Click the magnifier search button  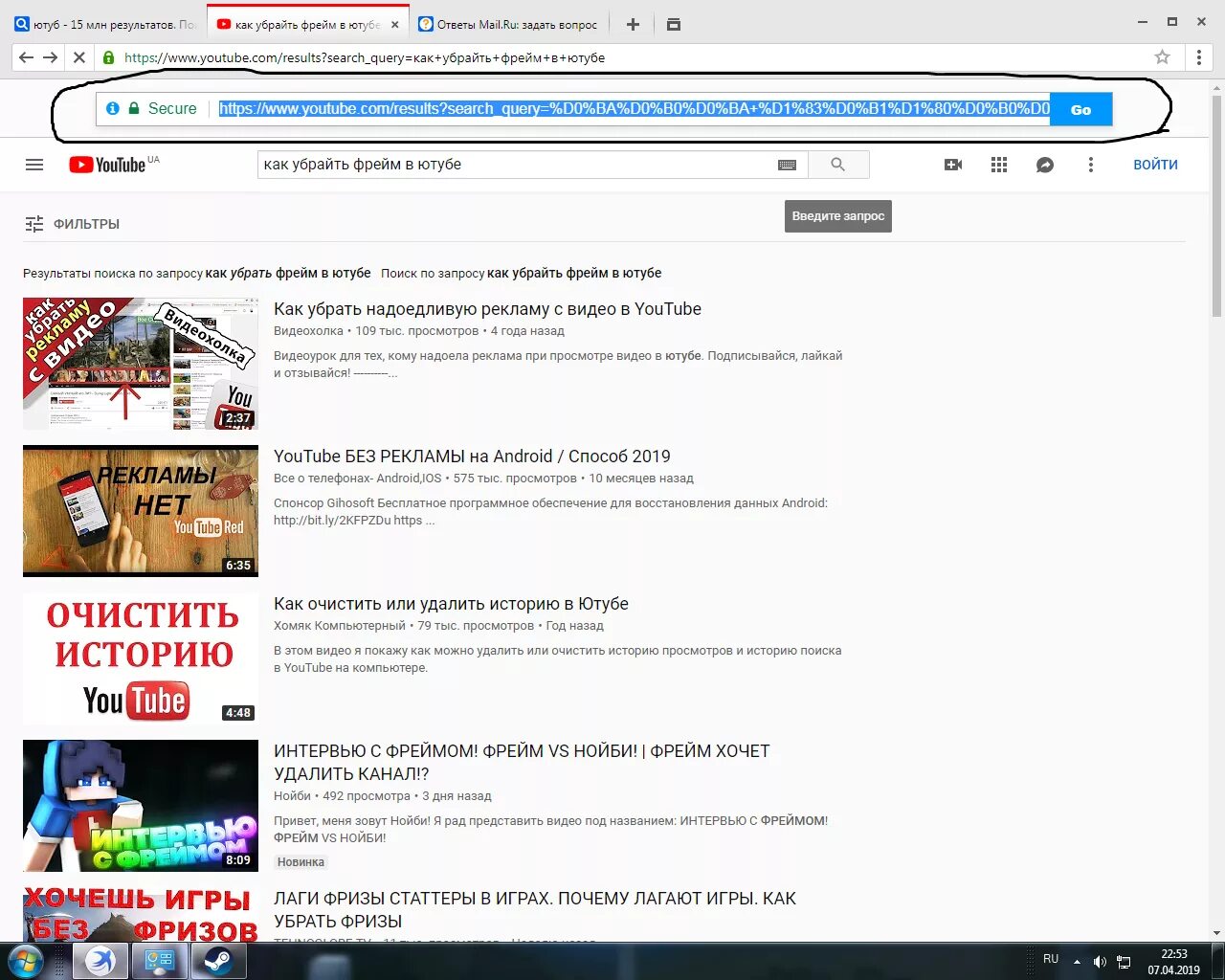[x=838, y=165]
